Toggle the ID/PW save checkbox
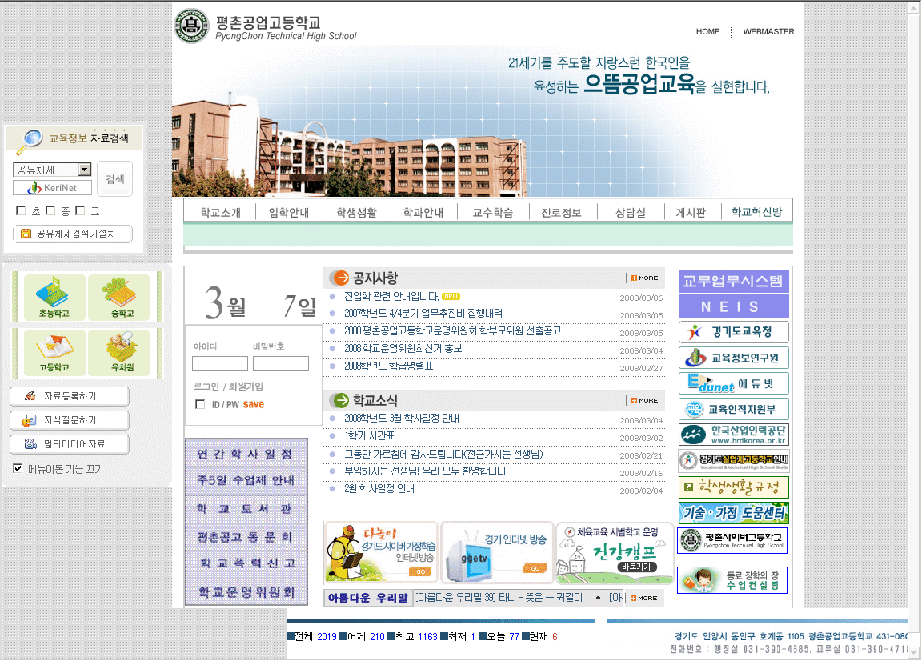Image resolution: width=922 pixels, height=661 pixels. point(200,404)
